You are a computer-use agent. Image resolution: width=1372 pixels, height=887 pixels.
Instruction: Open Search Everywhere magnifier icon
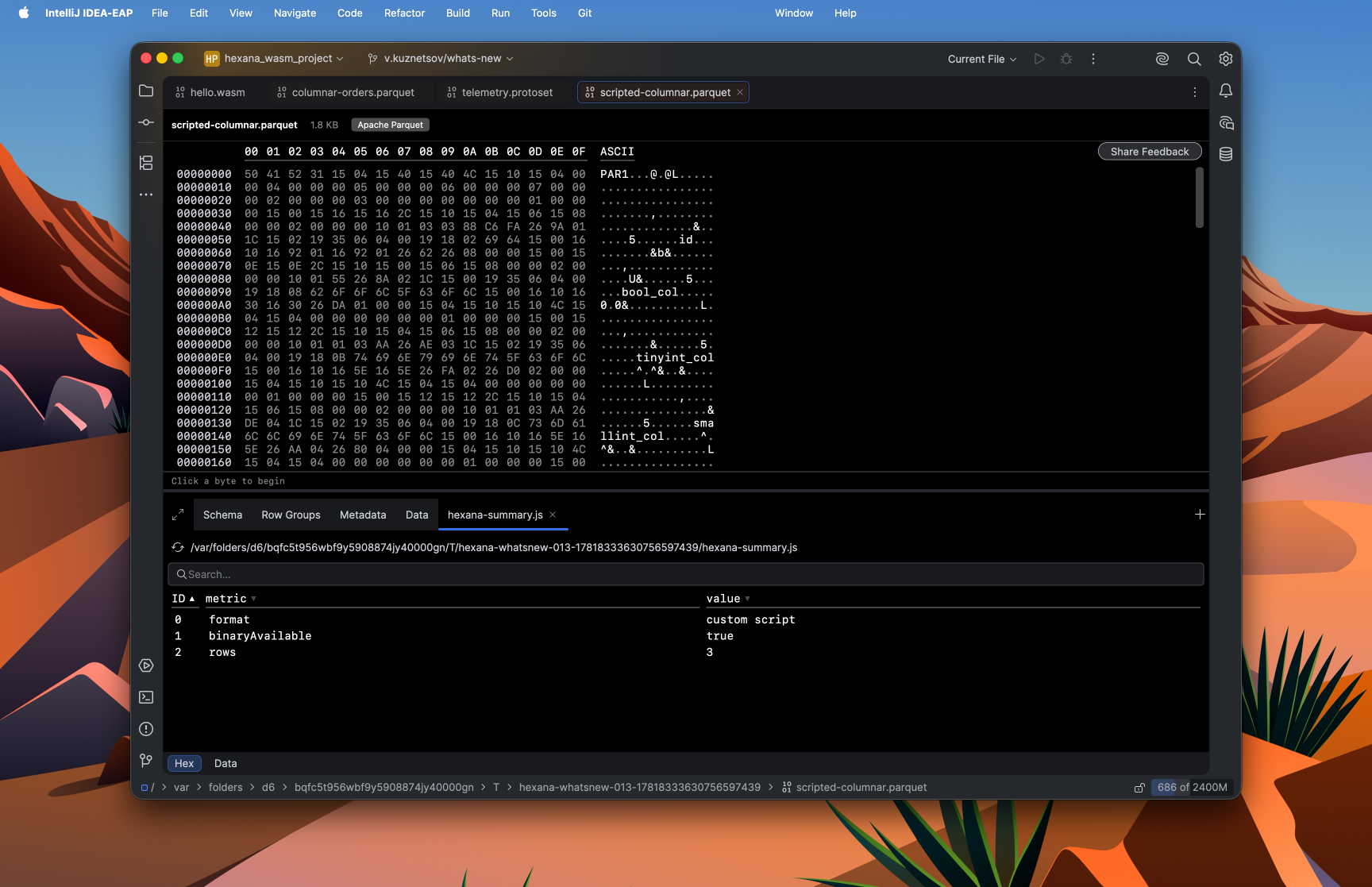(1194, 59)
